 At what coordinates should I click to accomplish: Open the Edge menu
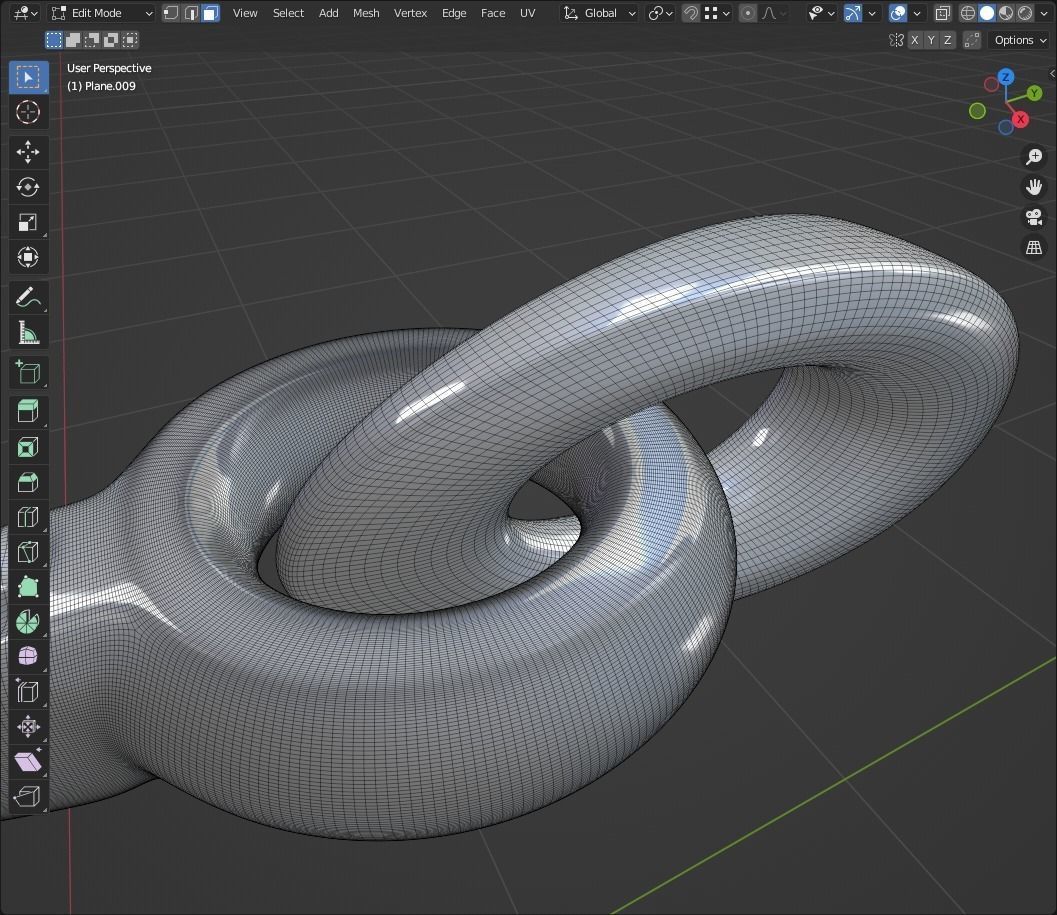[x=454, y=13]
